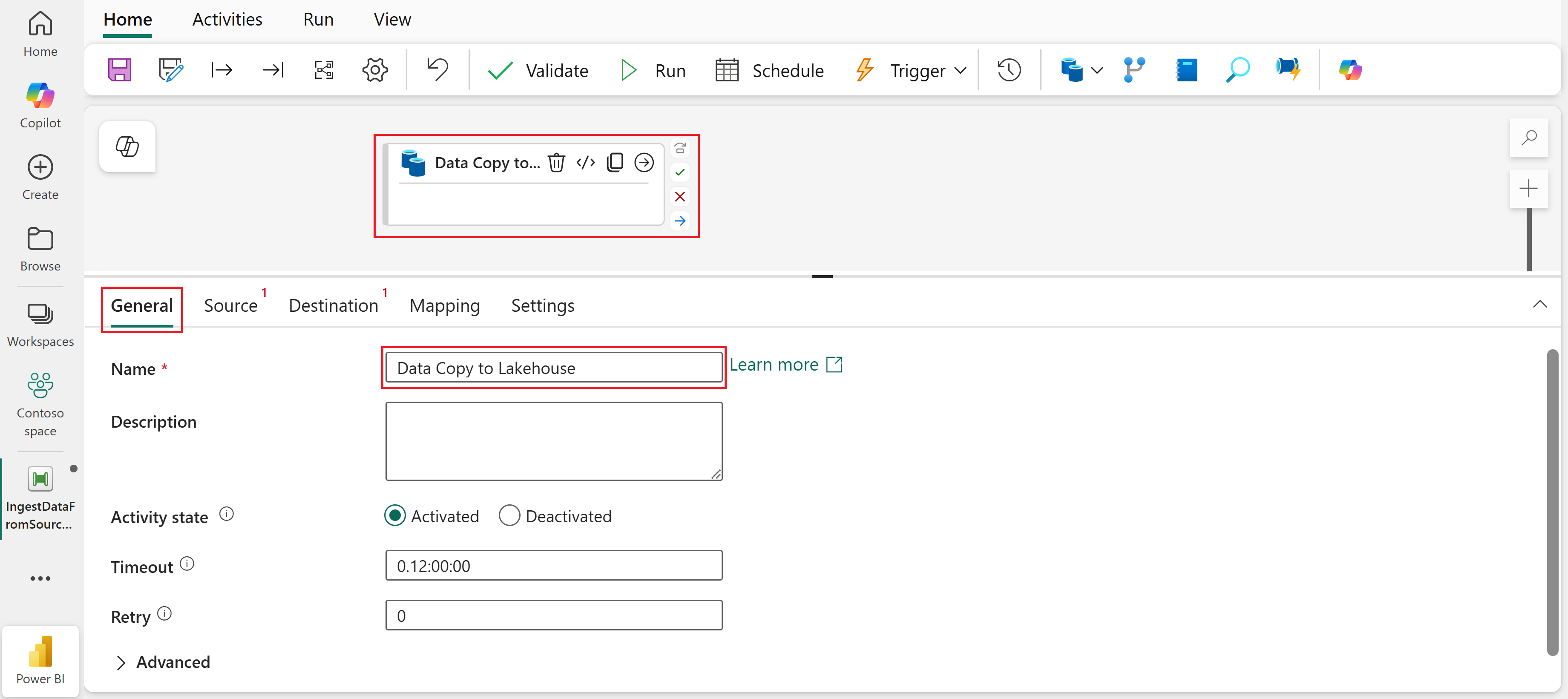This screenshot has width=1568, height=699.
Task: Show Activity state info tooltip icon
Action: click(227, 515)
